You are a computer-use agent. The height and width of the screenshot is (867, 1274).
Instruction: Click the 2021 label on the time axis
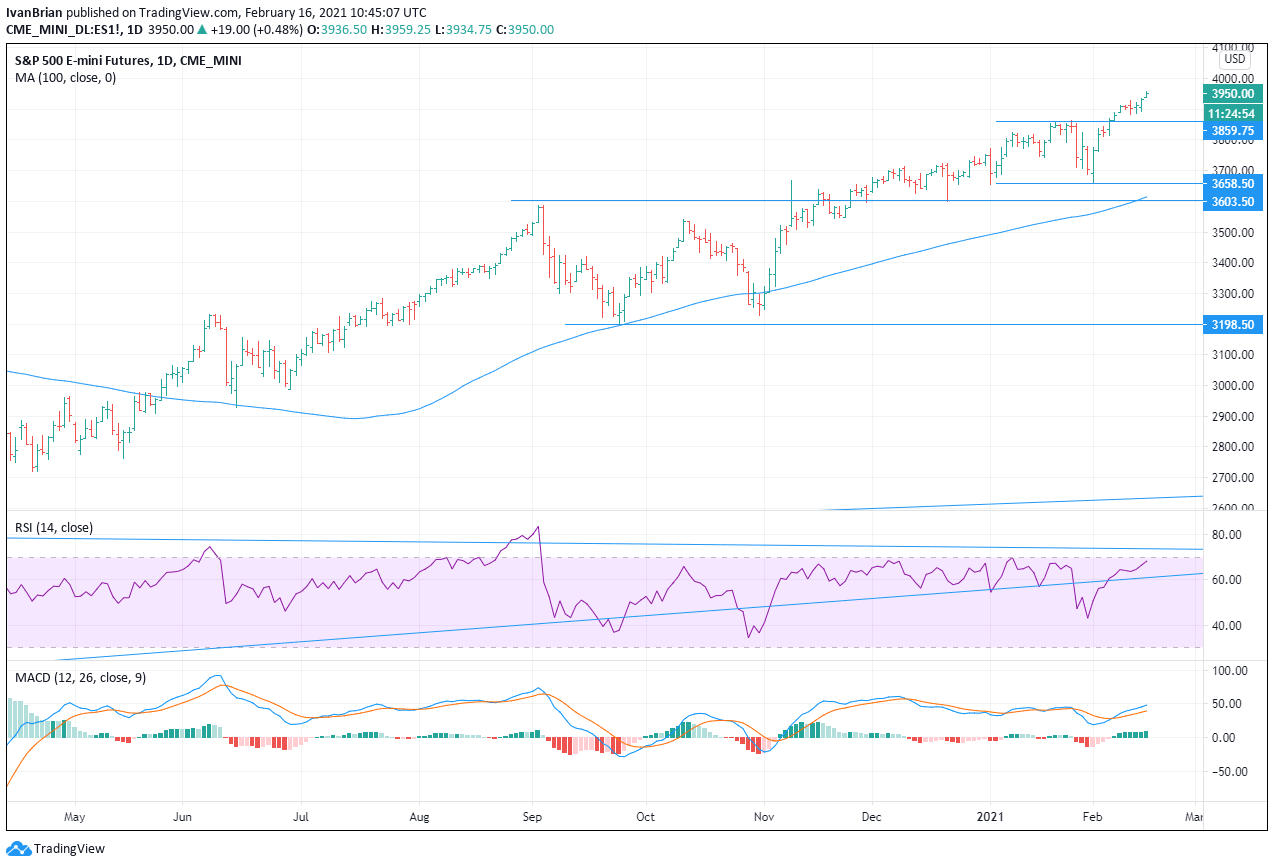coord(991,817)
